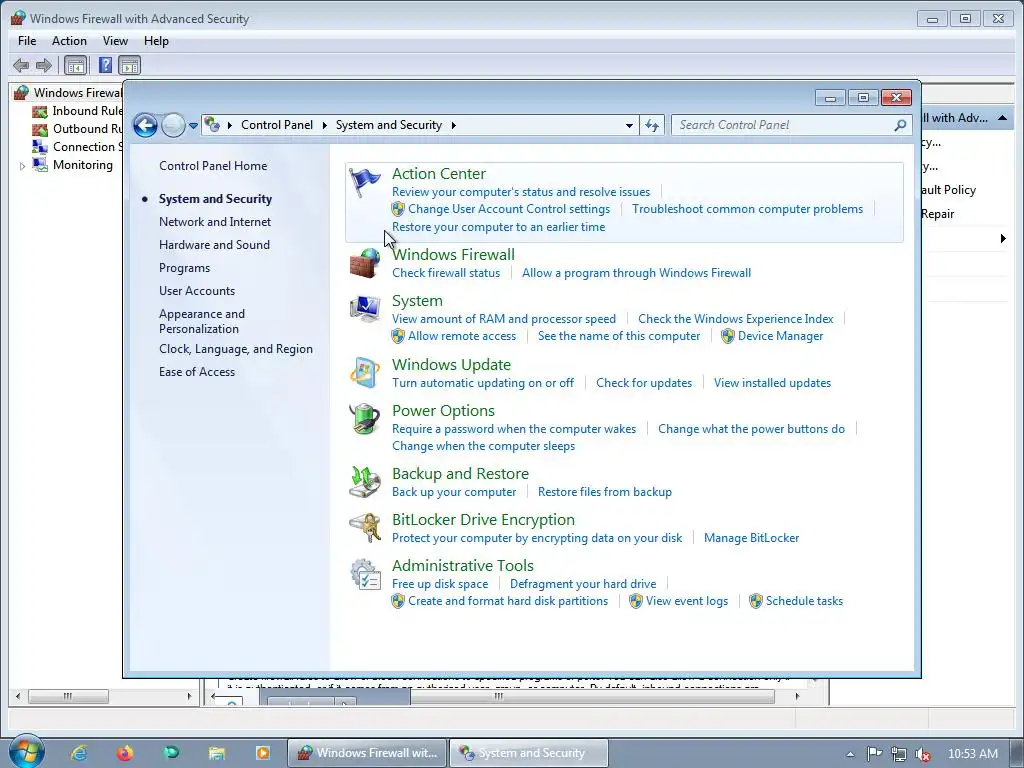The image size is (1024, 768).
Task: Open the Windows Start orb
Action: (x=26, y=752)
